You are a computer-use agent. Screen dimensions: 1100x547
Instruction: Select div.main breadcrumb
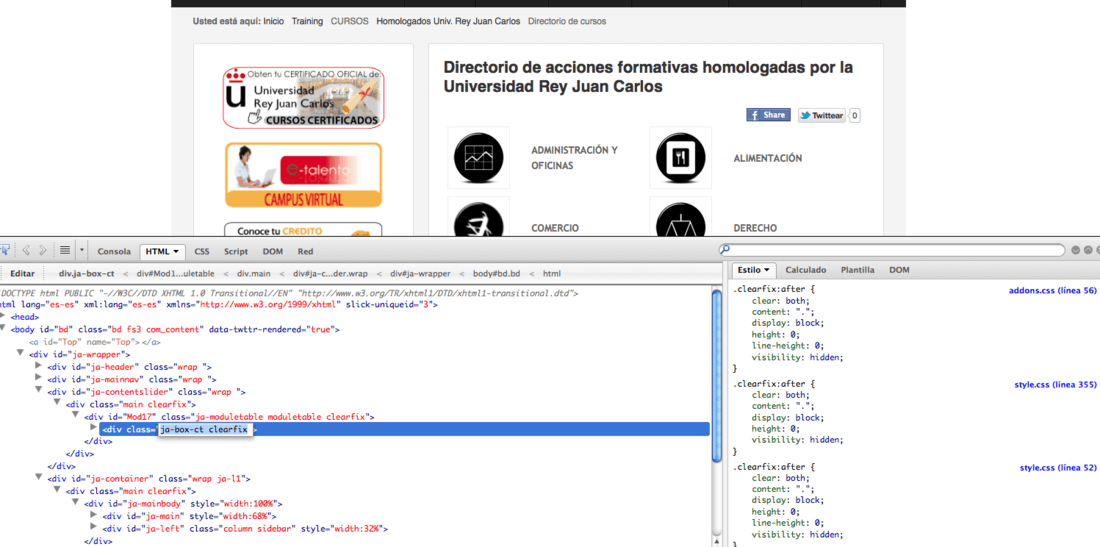253,274
